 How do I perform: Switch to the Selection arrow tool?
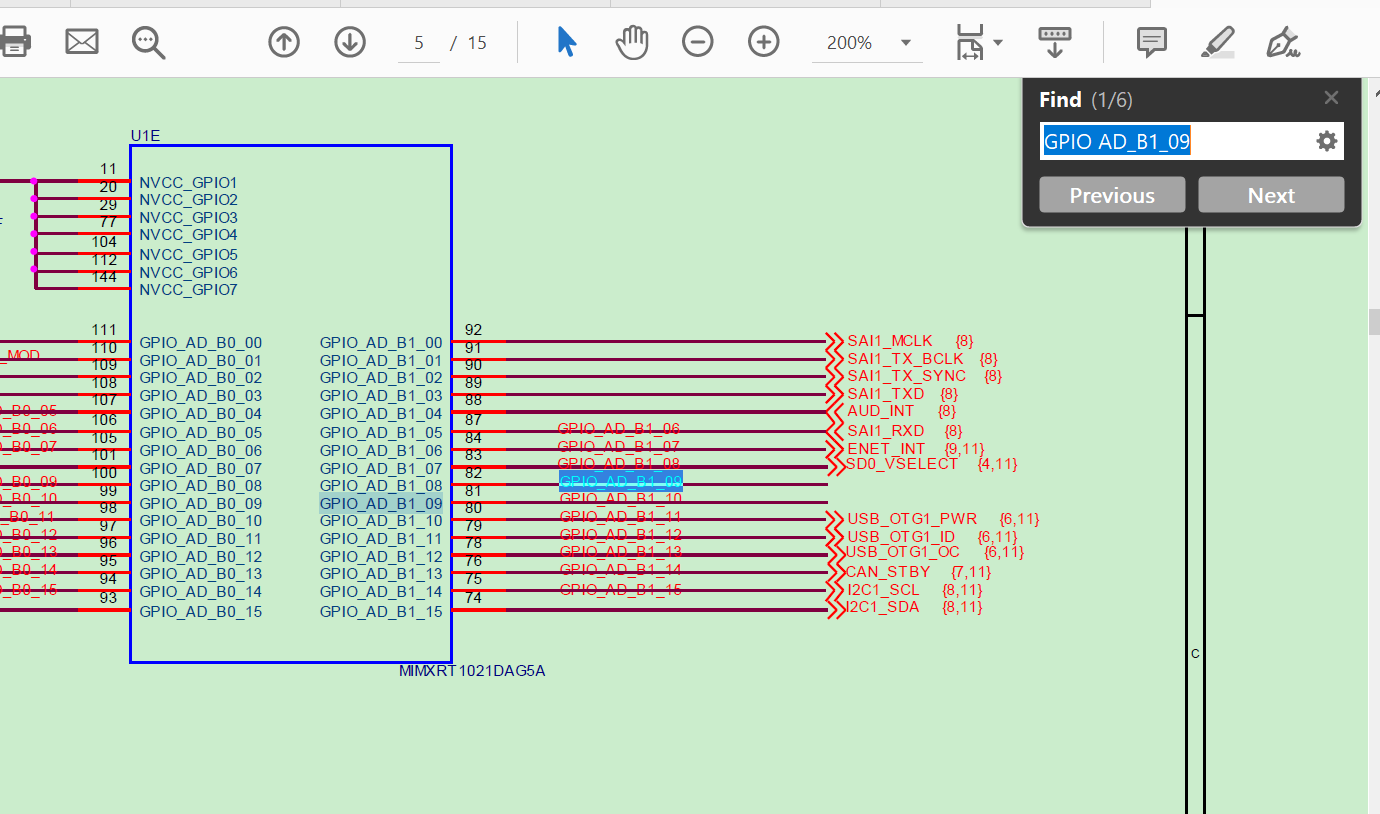pos(565,42)
